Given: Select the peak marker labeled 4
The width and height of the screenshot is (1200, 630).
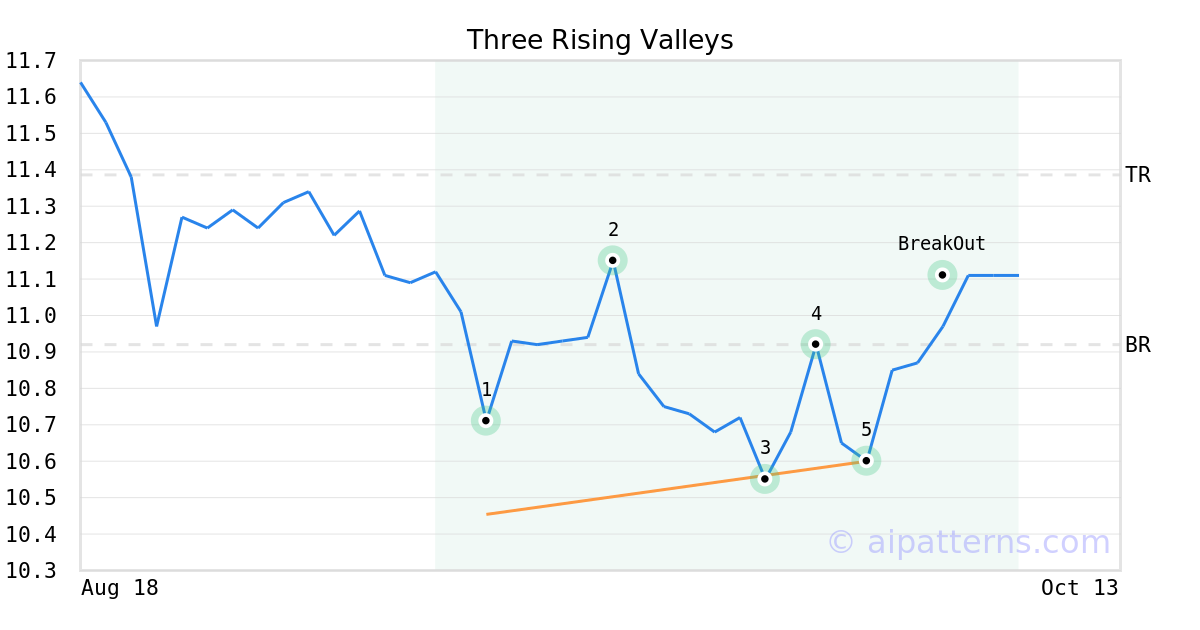Looking at the screenshot, I should (816, 344).
